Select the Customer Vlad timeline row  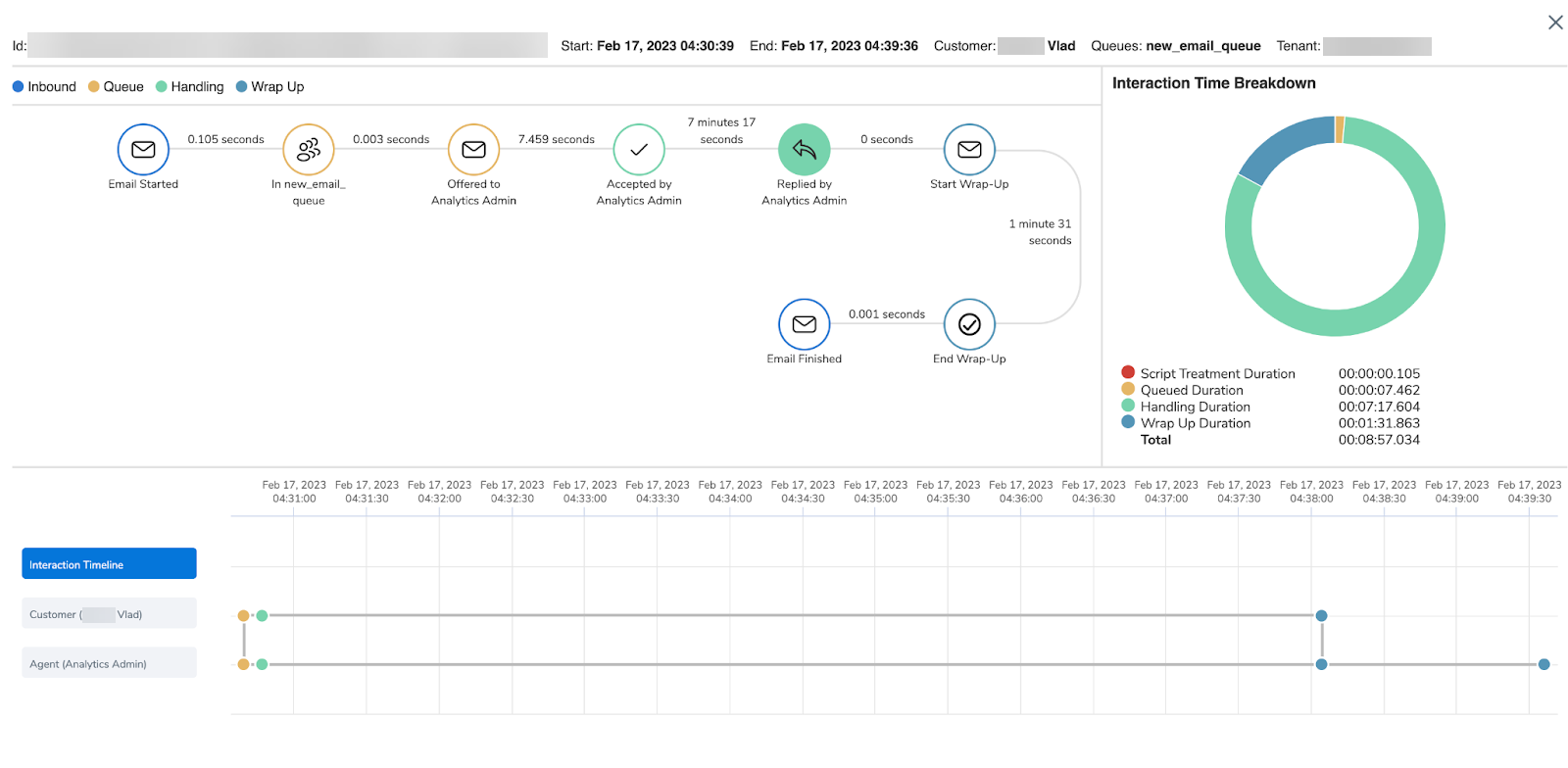point(109,613)
